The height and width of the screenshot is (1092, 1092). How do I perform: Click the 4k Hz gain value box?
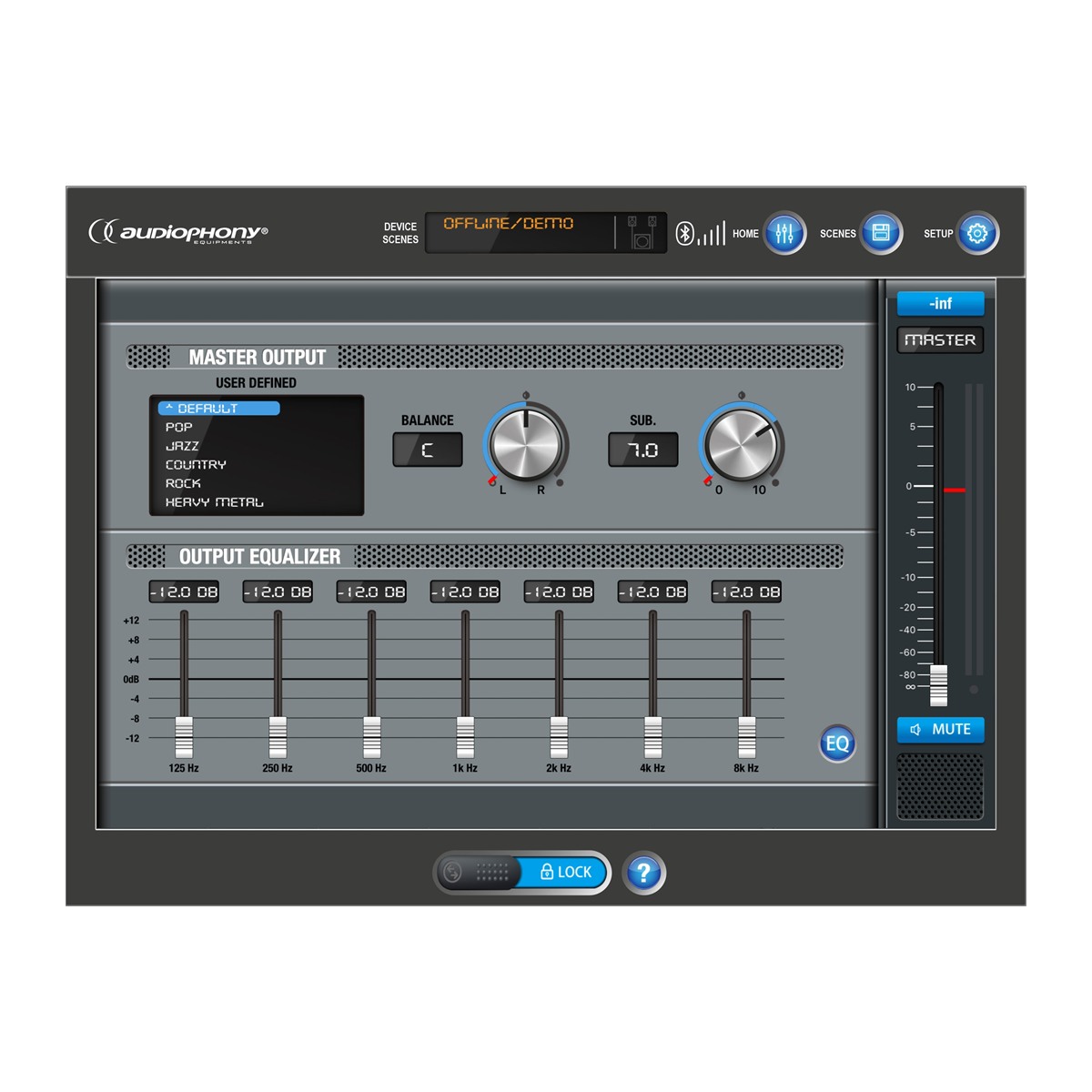(x=652, y=591)
